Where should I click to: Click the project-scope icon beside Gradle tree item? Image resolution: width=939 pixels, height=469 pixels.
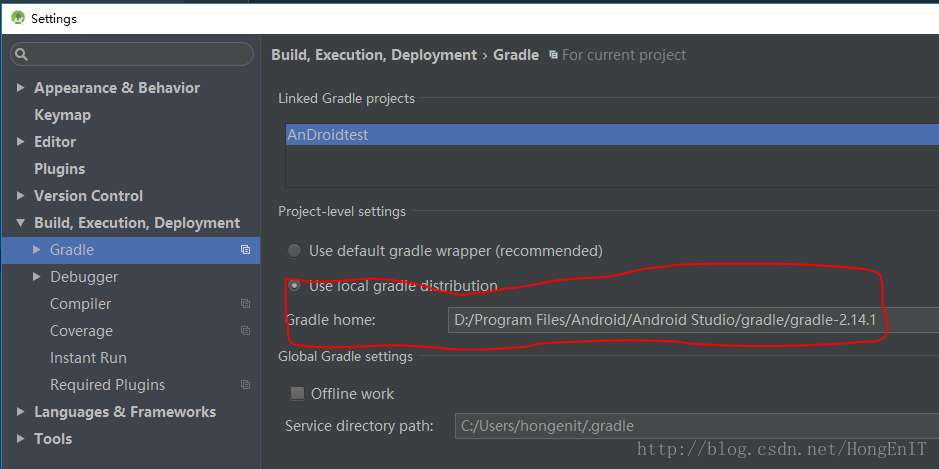[245, 250]
